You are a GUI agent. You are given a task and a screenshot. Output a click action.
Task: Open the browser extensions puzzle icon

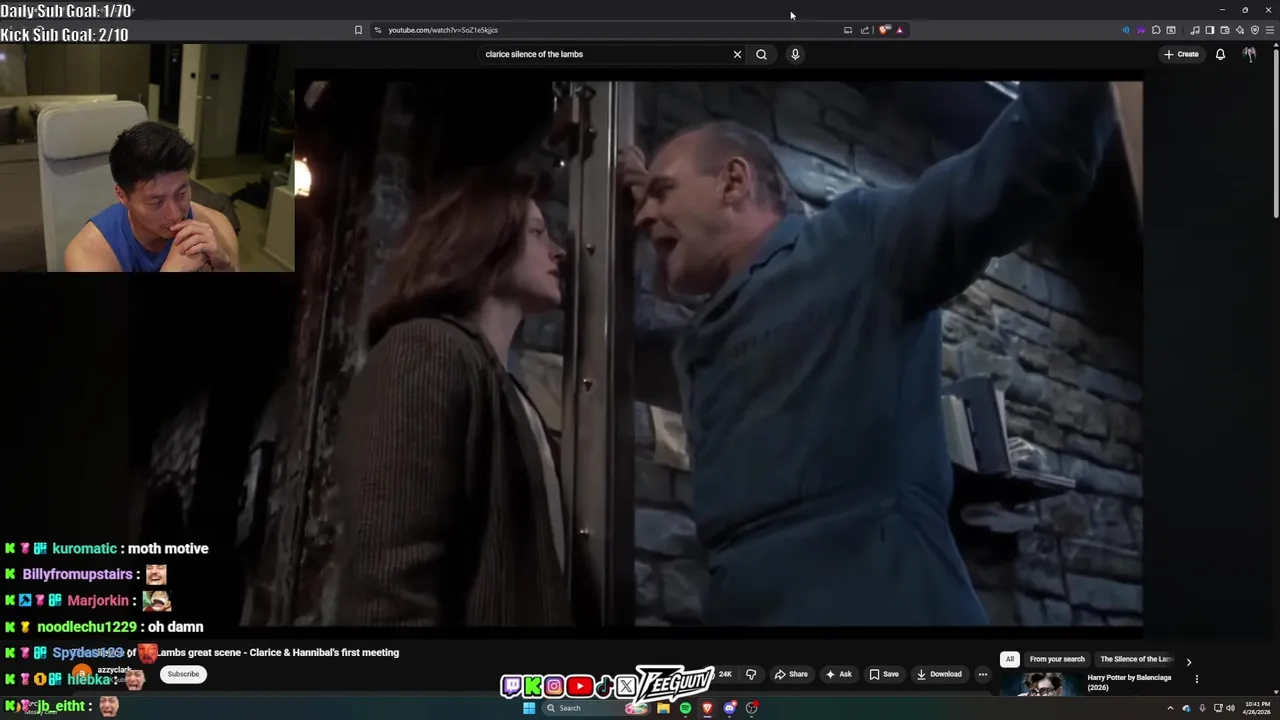pyautogui.click(x=1156, y=30)
